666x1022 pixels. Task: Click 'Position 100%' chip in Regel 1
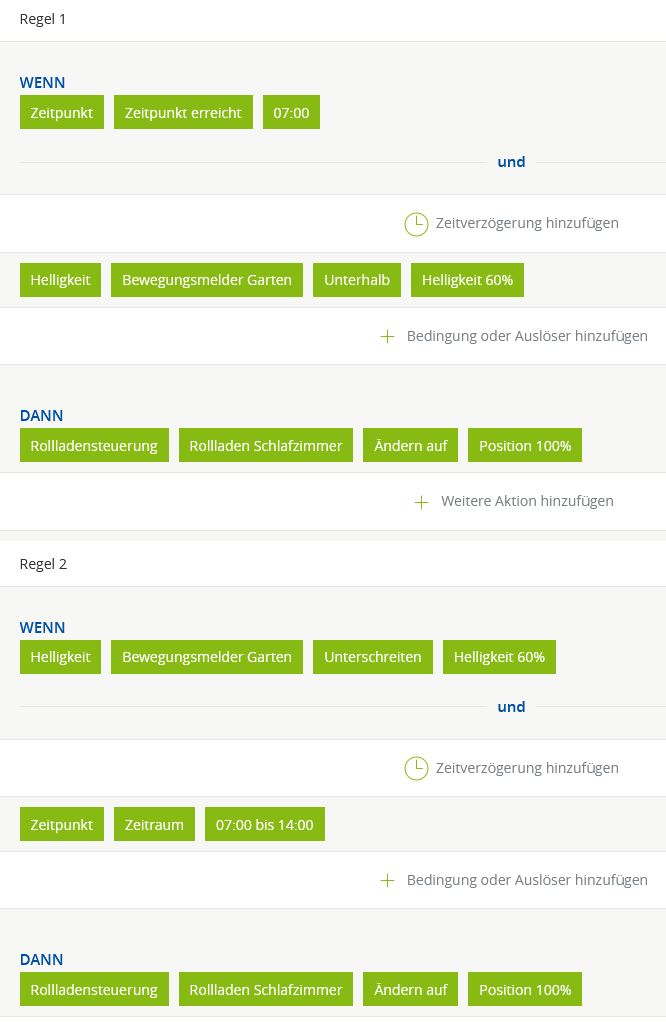tap(525, 446)
